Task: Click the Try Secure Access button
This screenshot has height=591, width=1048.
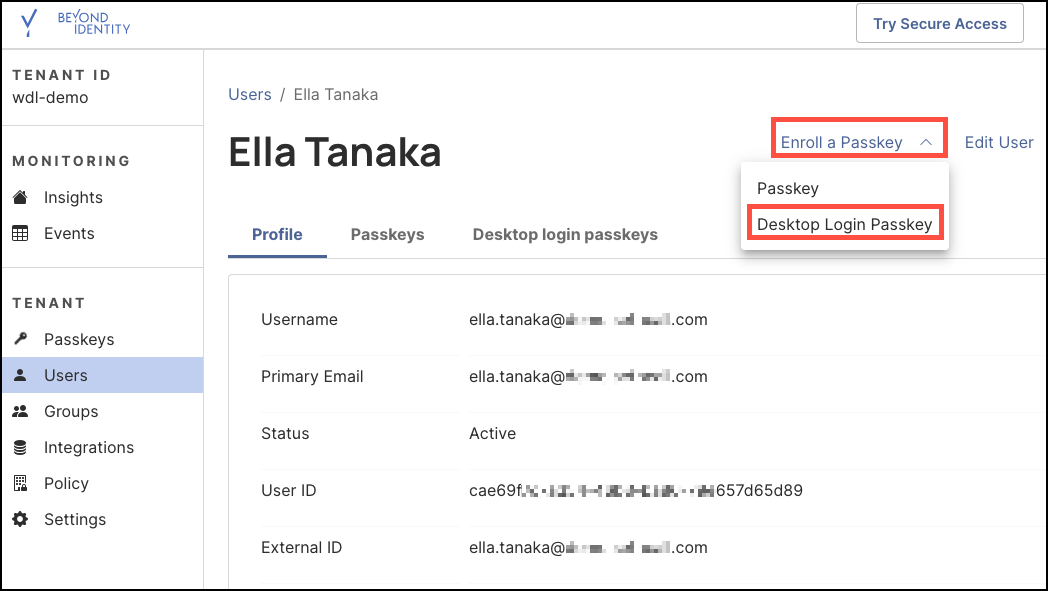Action: coord(939,23)
